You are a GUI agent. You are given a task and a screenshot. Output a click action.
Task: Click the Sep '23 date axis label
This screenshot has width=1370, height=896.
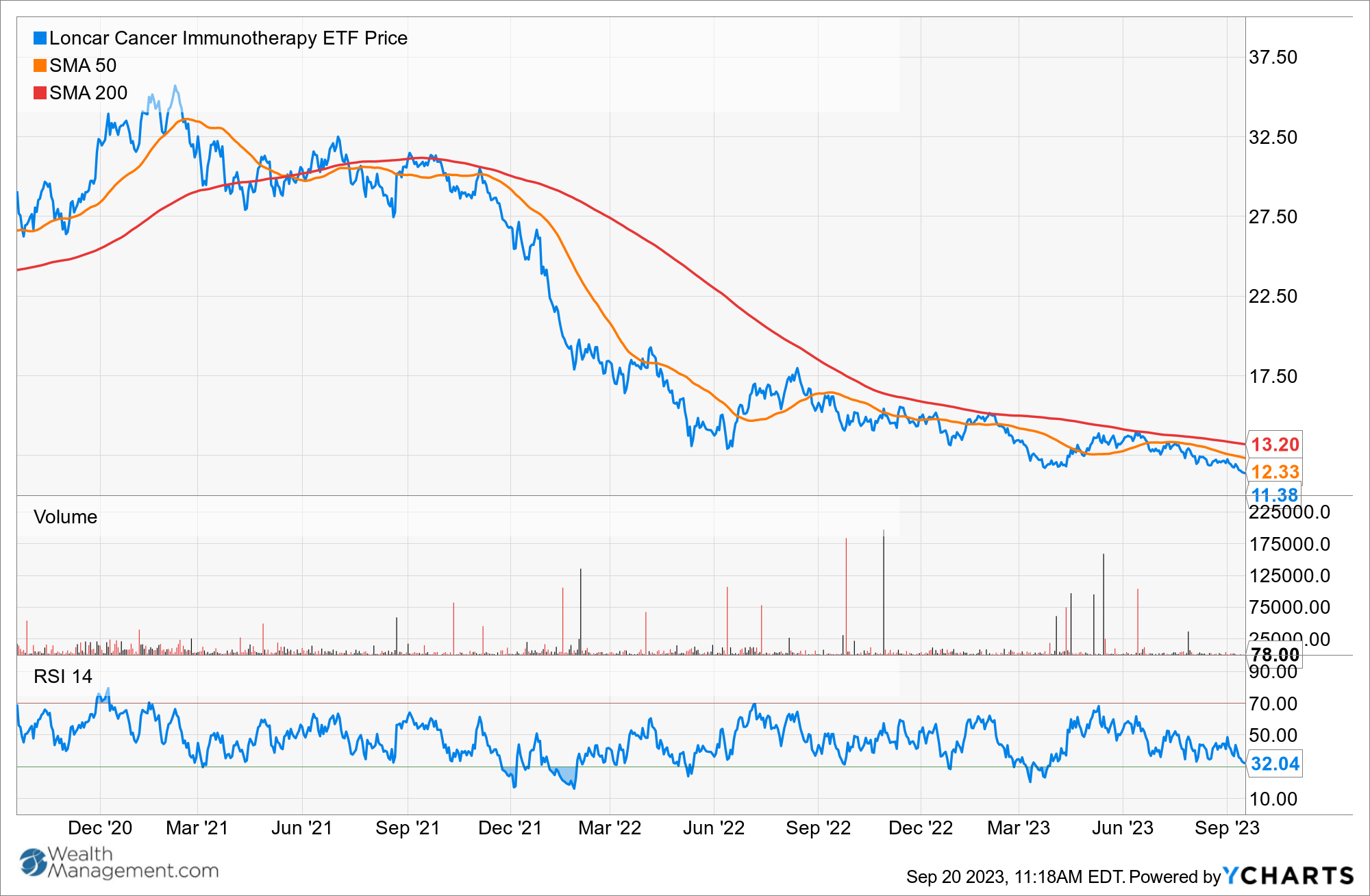(x=1227, y=828)
